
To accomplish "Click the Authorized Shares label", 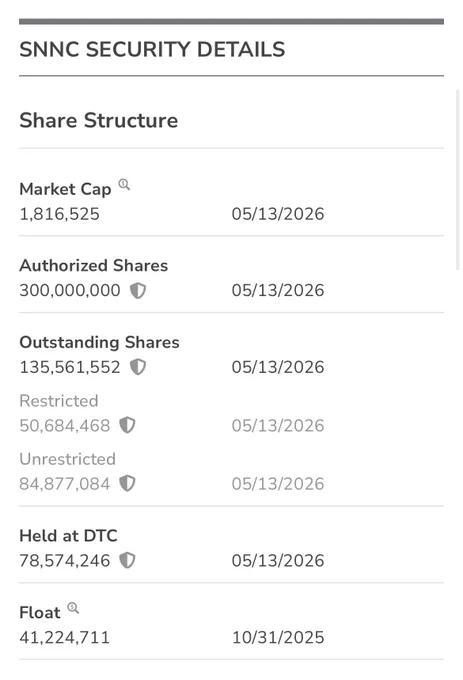I will pyautogui.click(x=94, y=265).
